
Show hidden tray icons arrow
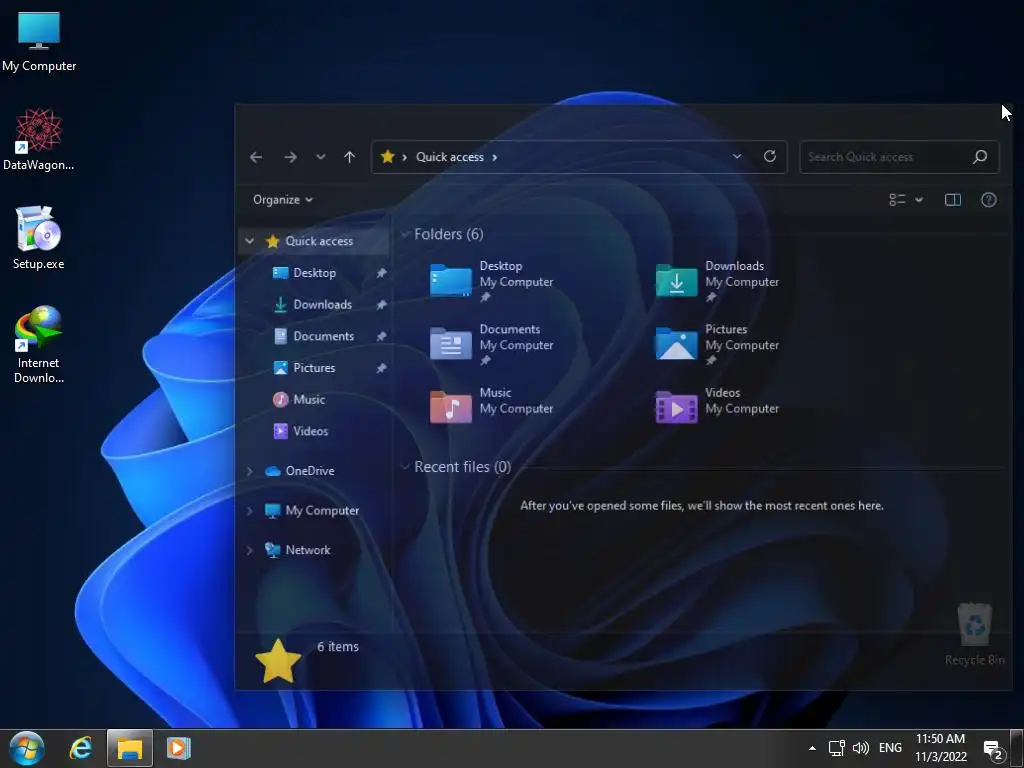(x=812, y=748)
